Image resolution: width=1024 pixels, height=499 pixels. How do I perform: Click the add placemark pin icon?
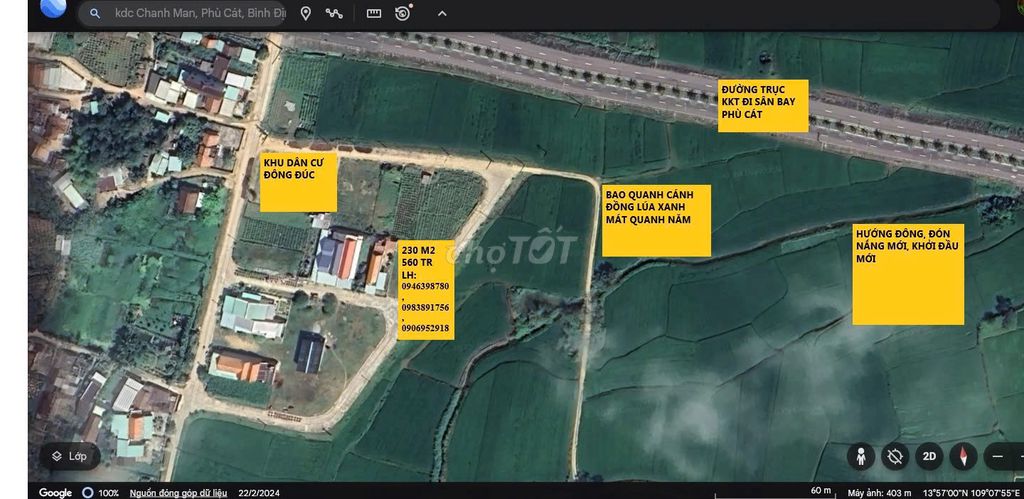306,14
